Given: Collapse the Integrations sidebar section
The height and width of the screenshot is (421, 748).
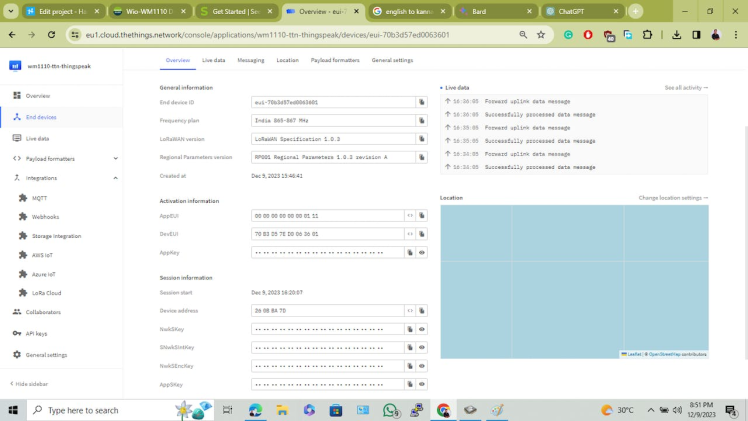Looking at the screenshot, I should coord(116,178).
